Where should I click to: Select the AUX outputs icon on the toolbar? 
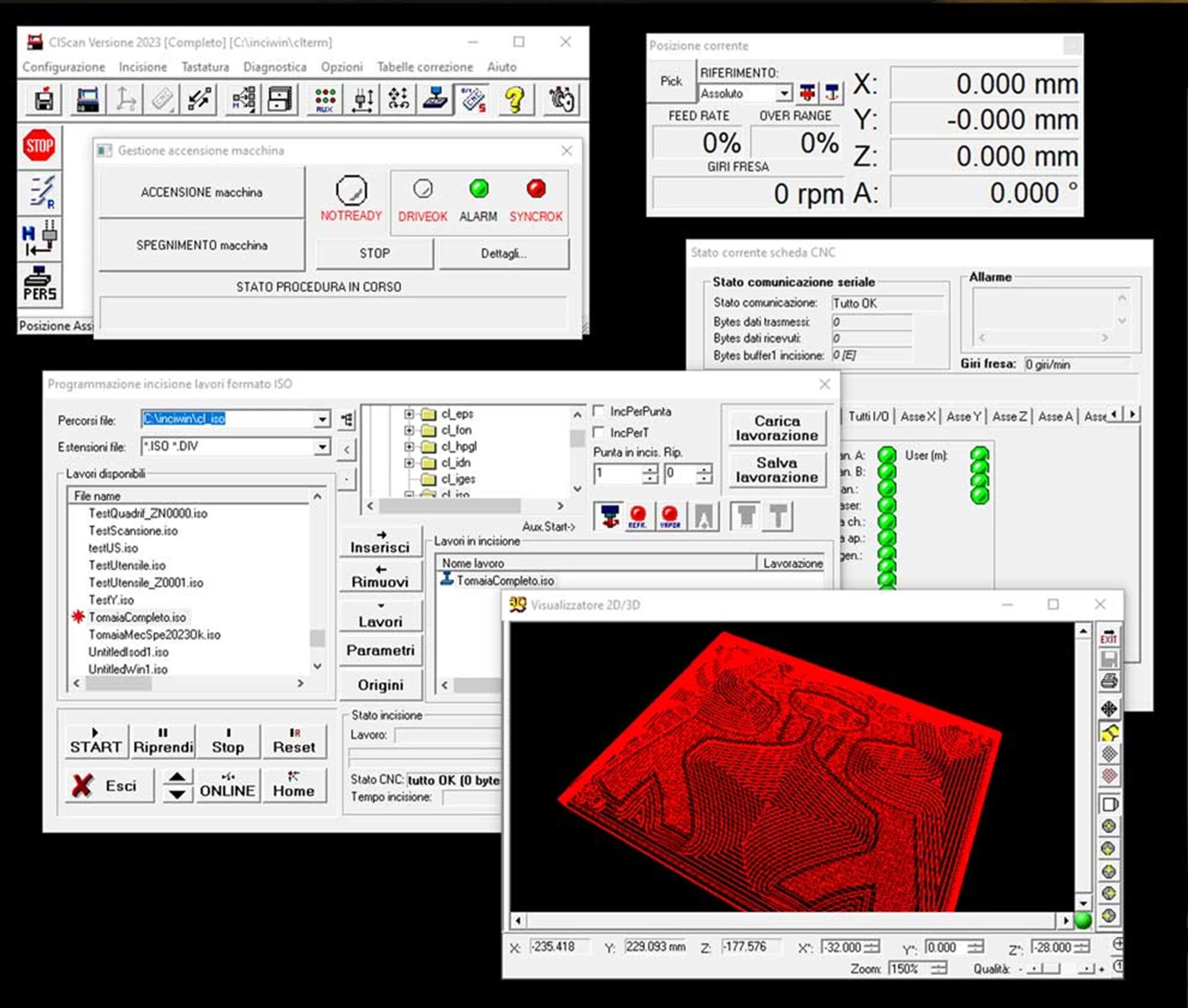[325, 99]
